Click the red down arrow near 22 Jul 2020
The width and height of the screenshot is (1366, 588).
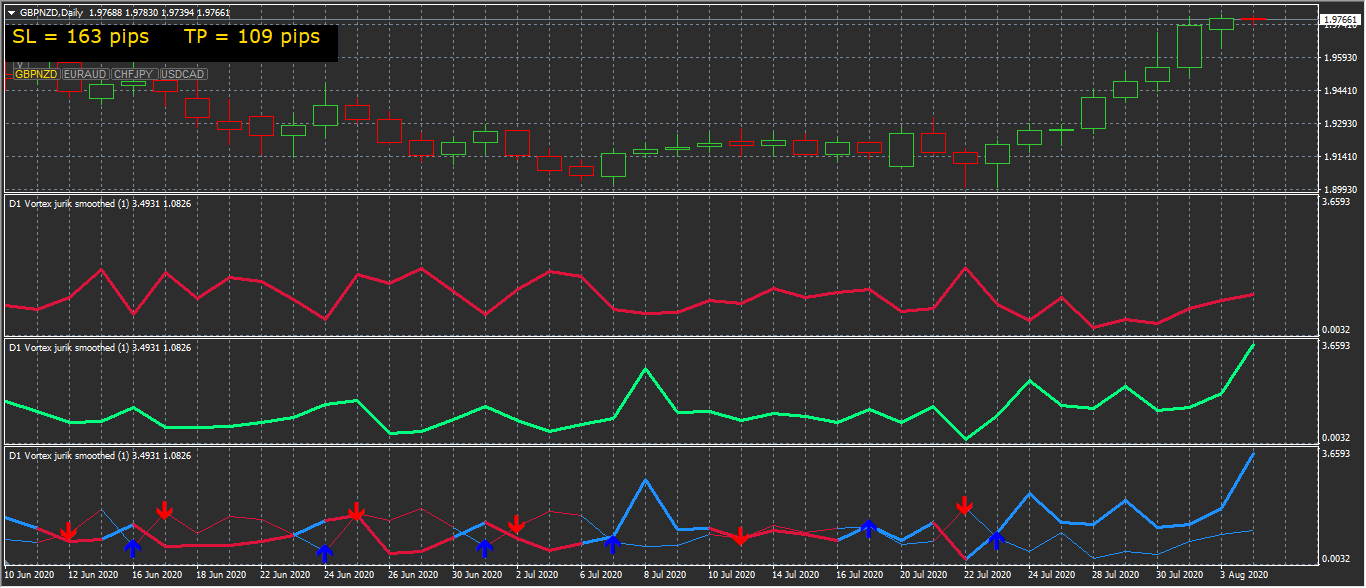click(964, 504)
